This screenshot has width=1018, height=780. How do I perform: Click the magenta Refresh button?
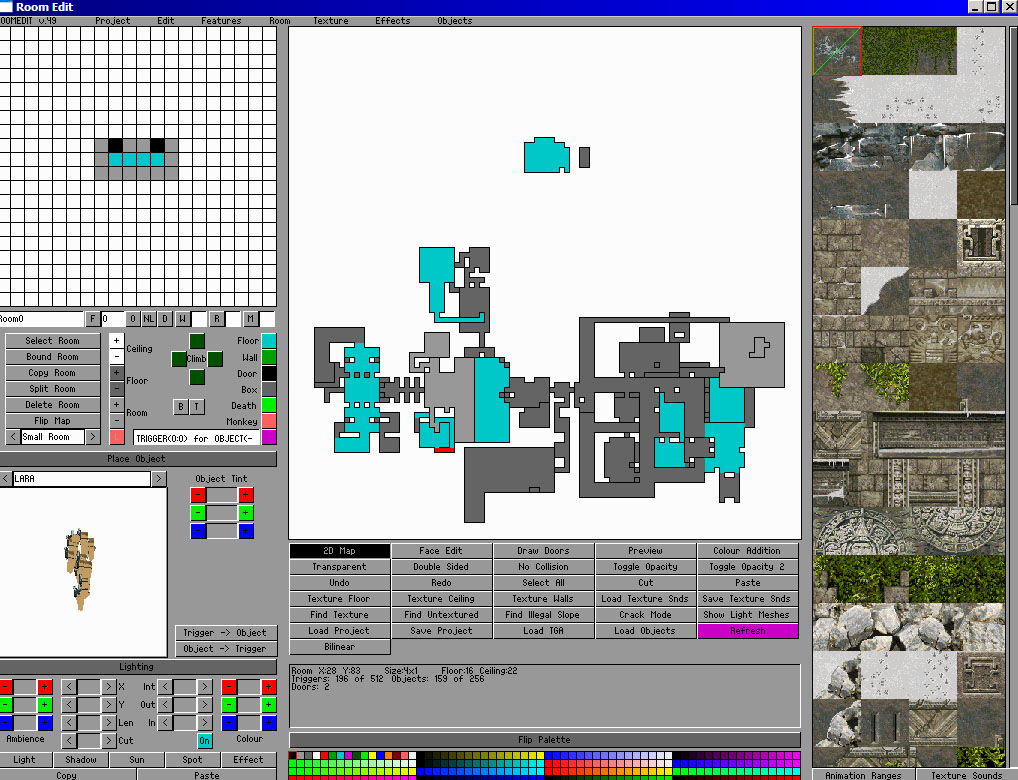[x=747, y=631]
